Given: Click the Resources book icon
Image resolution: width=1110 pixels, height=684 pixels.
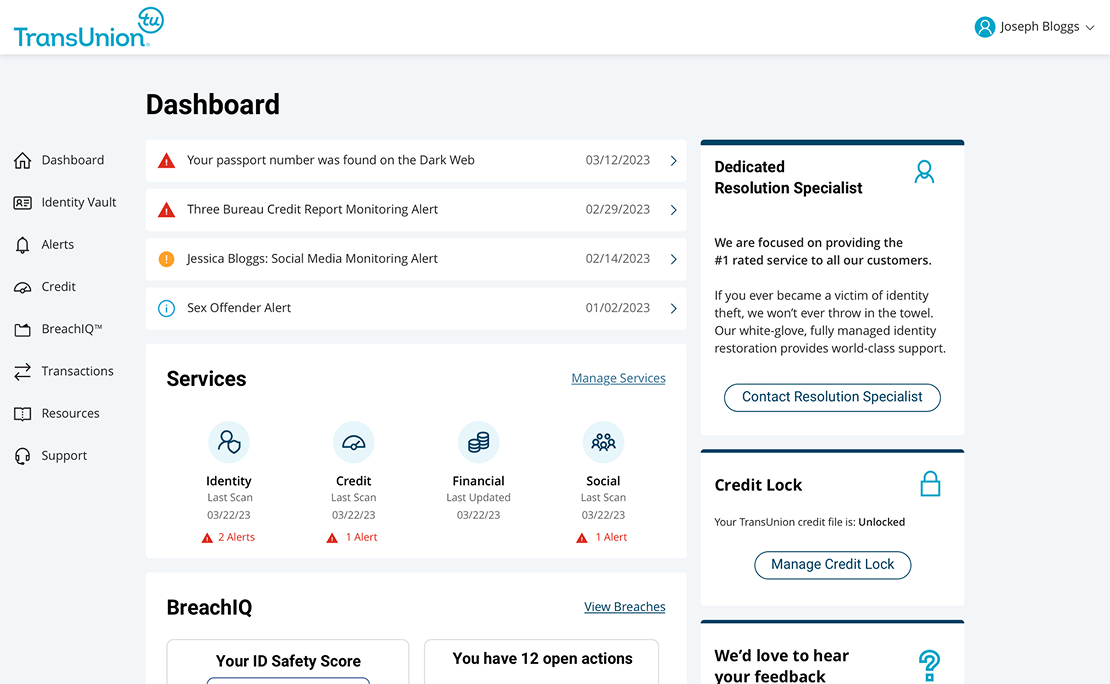Looking at the screenshot, I should pos(23,414).
